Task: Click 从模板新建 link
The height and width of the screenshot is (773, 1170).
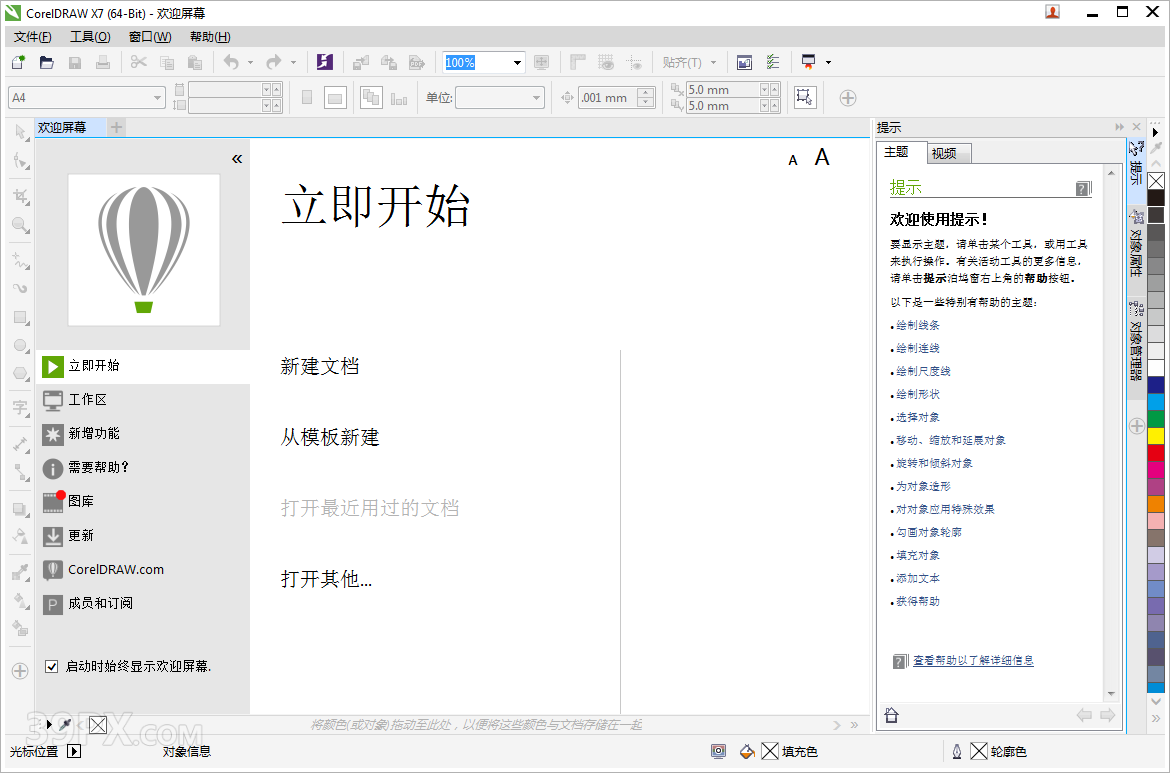Action: [x=330, y=436]
